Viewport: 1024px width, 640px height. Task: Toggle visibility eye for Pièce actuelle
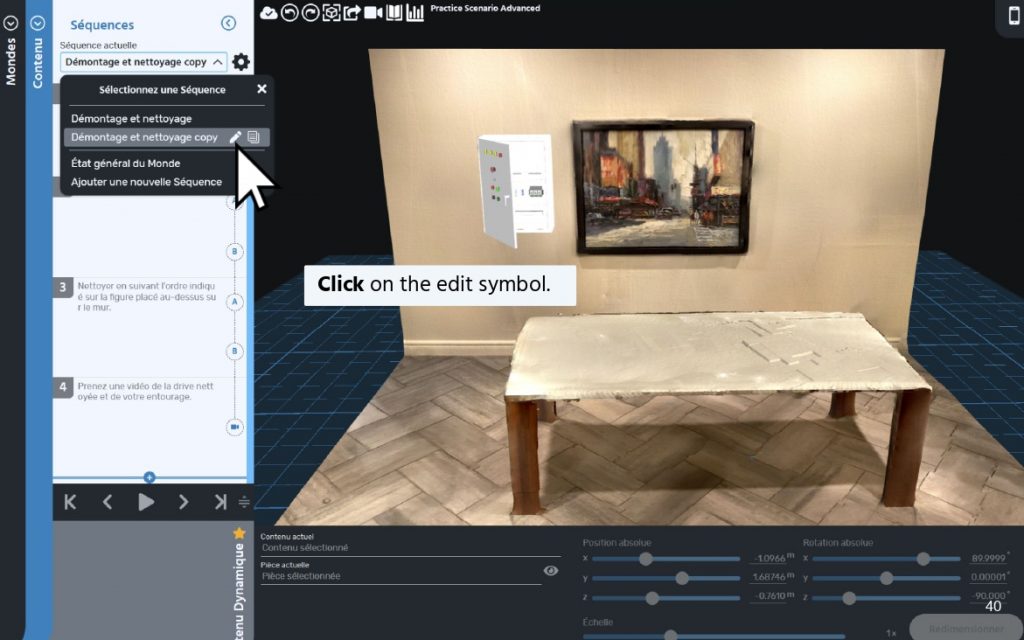(551, 571)
